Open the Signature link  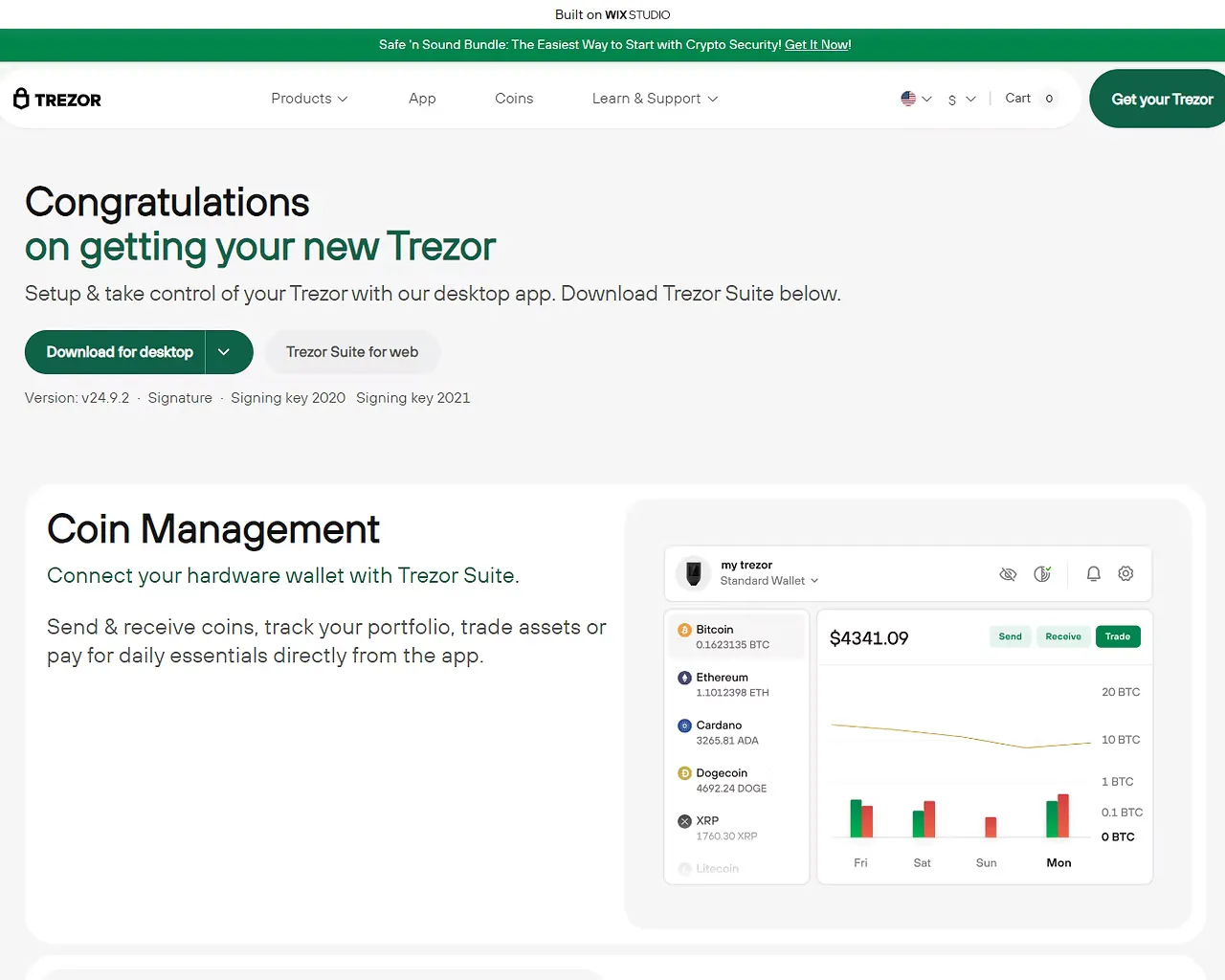coord(180,398)
